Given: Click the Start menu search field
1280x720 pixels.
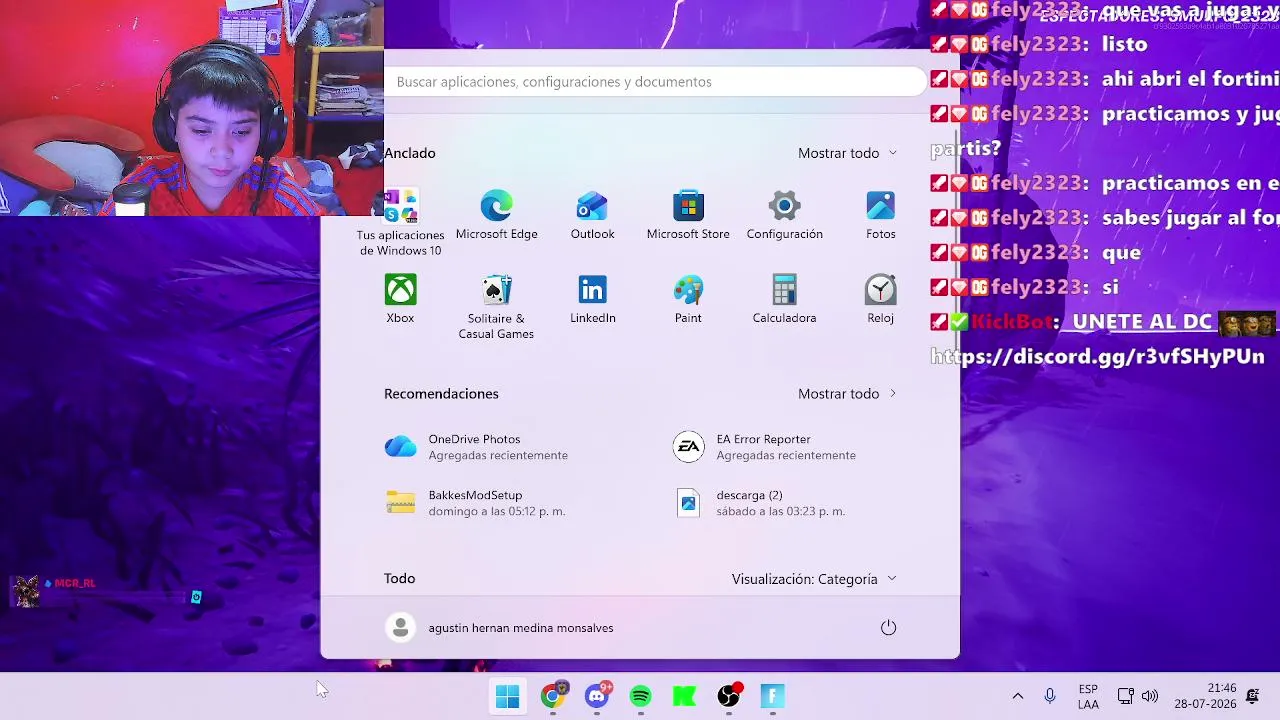Looking at the screenshot, I should coord(655,82).
